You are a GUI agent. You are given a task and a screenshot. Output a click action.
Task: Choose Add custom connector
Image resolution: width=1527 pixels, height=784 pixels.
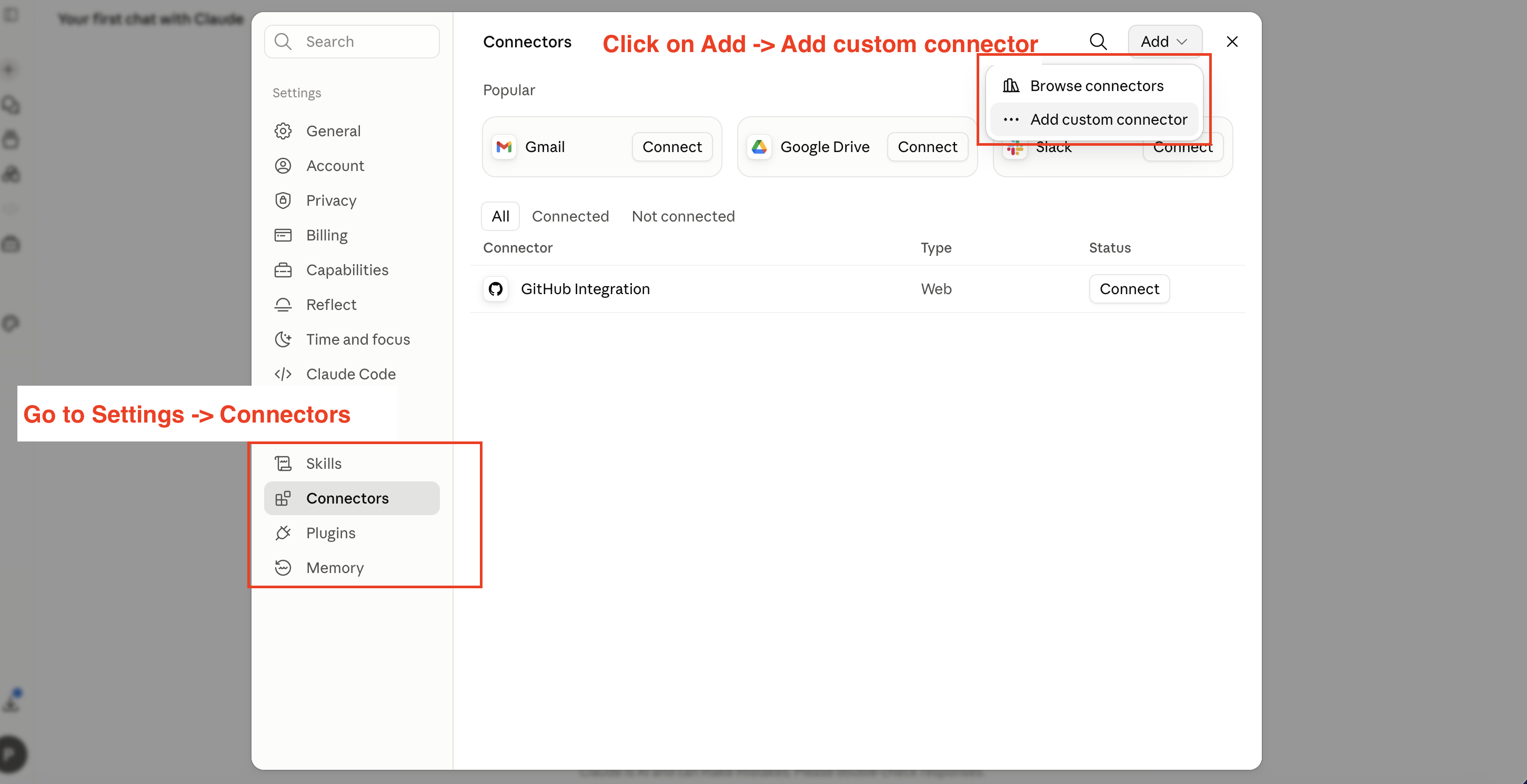1094,119
